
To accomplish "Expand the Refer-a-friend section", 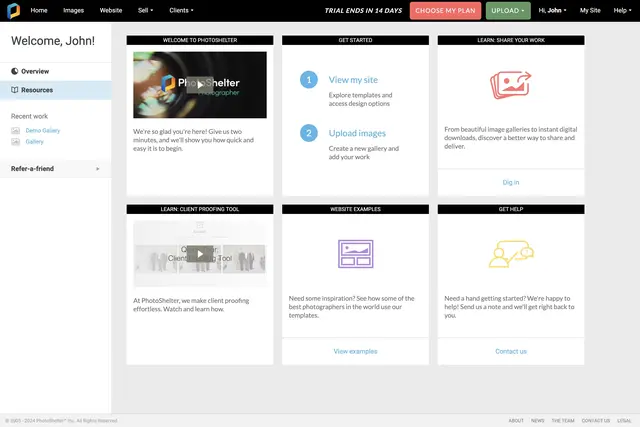I will pyautogui.click(x=56, y=169).
